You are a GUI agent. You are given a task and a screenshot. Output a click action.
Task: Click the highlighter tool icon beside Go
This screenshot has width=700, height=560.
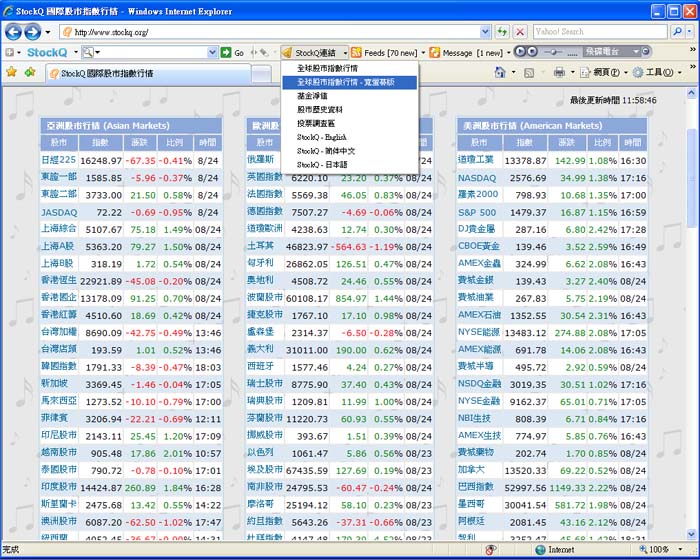(264, 53)
